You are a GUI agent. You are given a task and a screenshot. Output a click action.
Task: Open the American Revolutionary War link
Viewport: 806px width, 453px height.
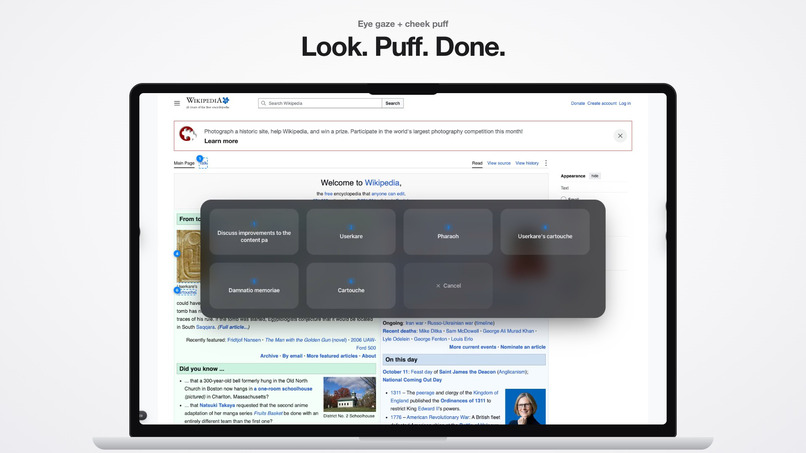pos(437,417)
